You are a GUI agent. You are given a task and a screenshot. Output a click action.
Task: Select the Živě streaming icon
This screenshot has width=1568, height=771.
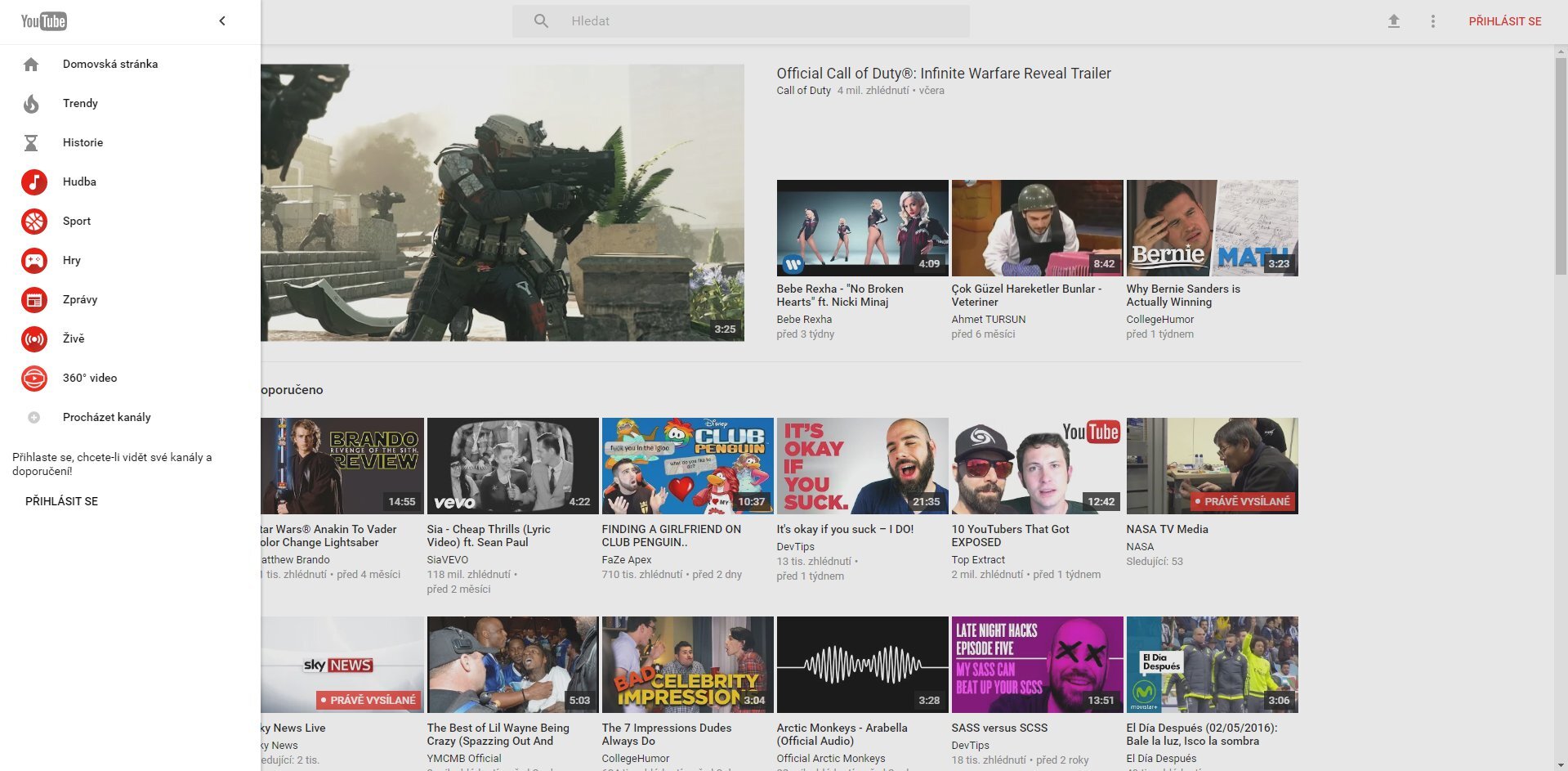click(x=33, y=338)
